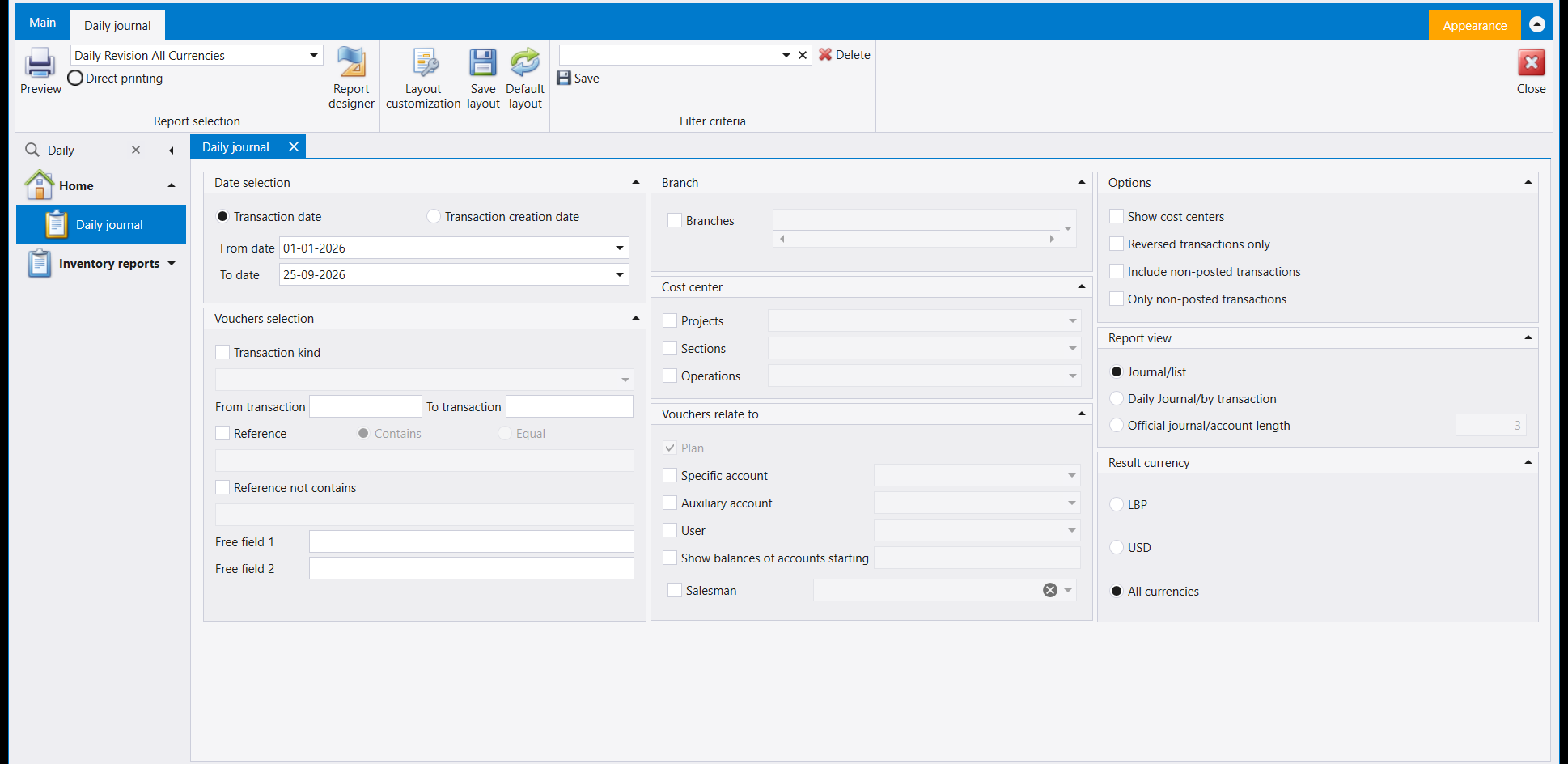
Task: Select the Daily journal ribbon tab
Action: click(117, 25)
